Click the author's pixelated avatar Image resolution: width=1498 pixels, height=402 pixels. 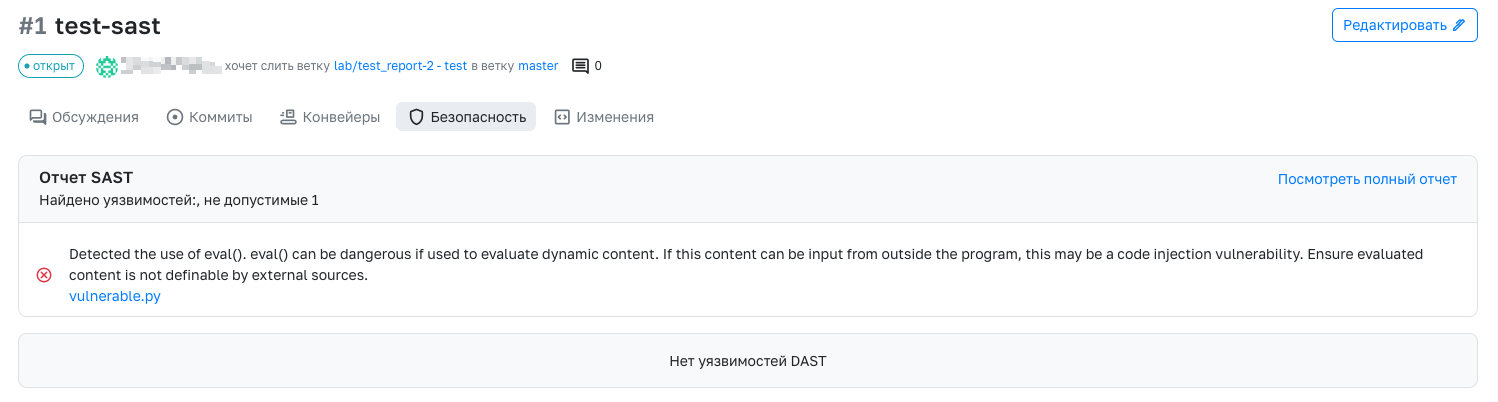coord(106,66)
